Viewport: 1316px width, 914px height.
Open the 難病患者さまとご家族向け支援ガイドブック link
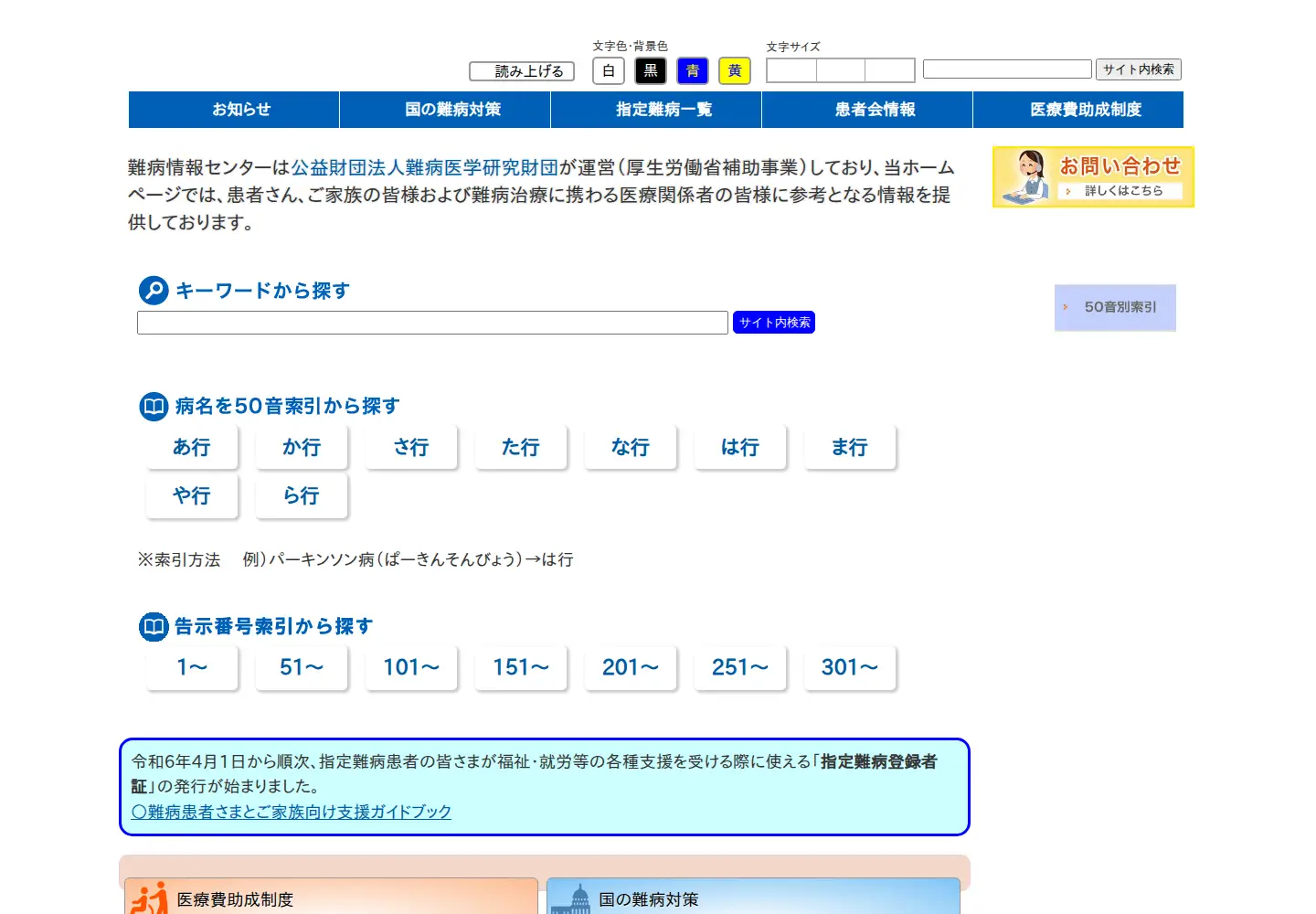[292, 812]
